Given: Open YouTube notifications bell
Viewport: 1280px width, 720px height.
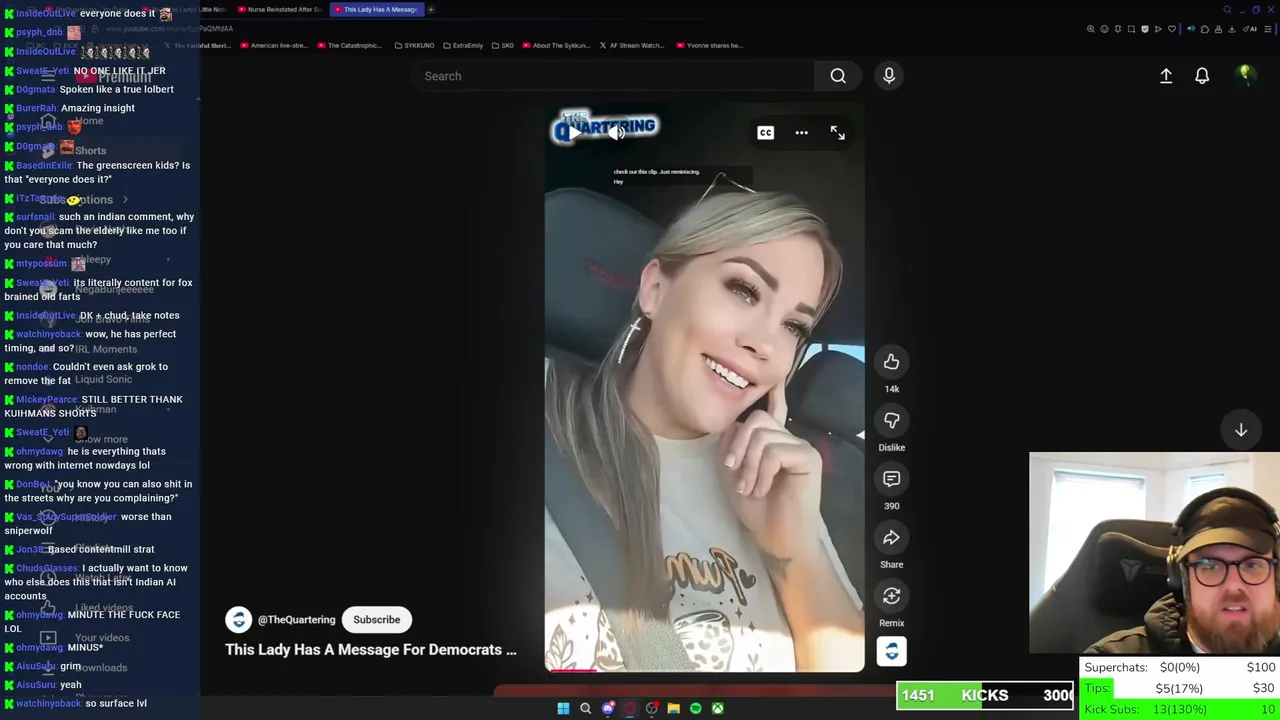Looking at the screenshot, I should pos(1202,76).
